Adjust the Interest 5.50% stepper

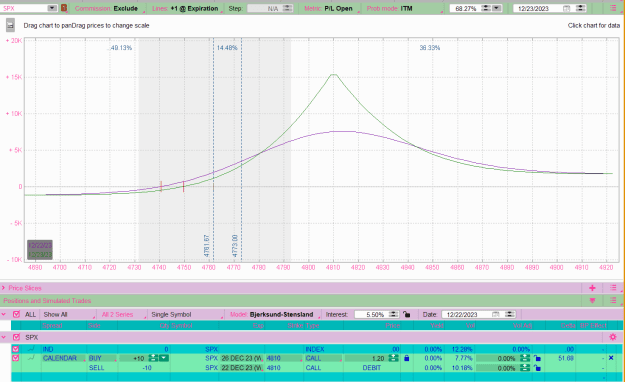(x=393, y=314)
